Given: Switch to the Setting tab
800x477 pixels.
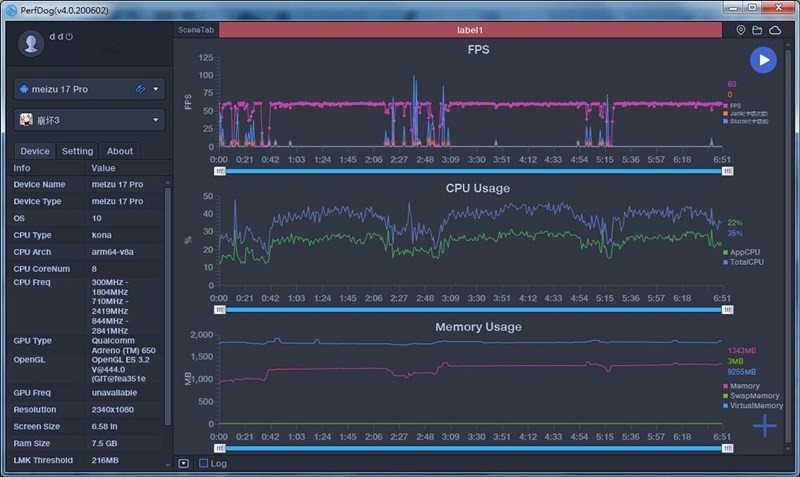Looking at the screenshot, I should (77, 151).
